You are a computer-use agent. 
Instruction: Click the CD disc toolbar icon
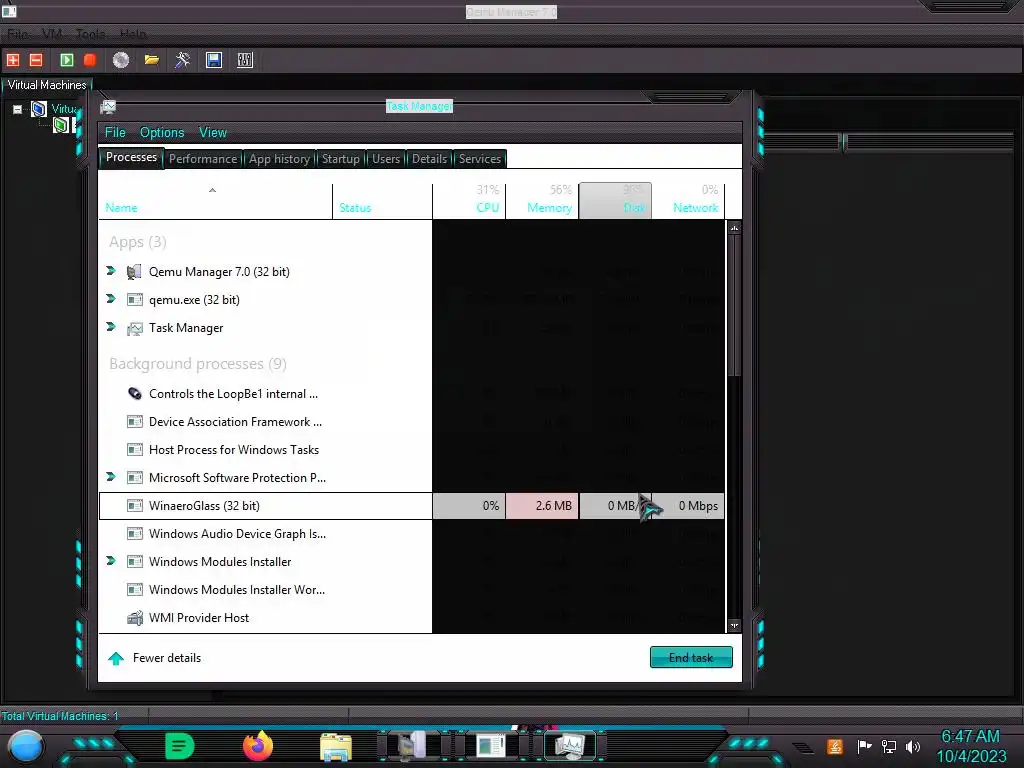(x=121, y=60)
